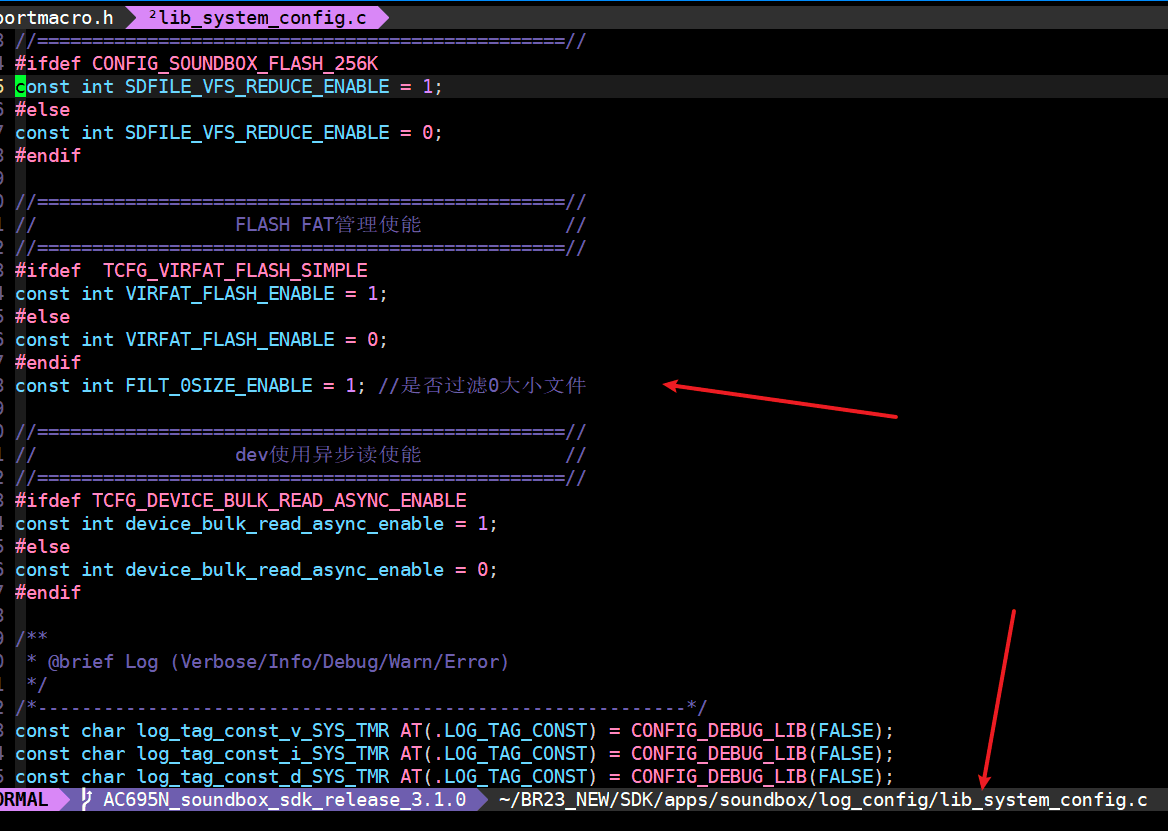The image size is (1168, 831).
Task: Click the identifier log_tag_const_v_SYS_TMR
Action: (x=263, y=730)
